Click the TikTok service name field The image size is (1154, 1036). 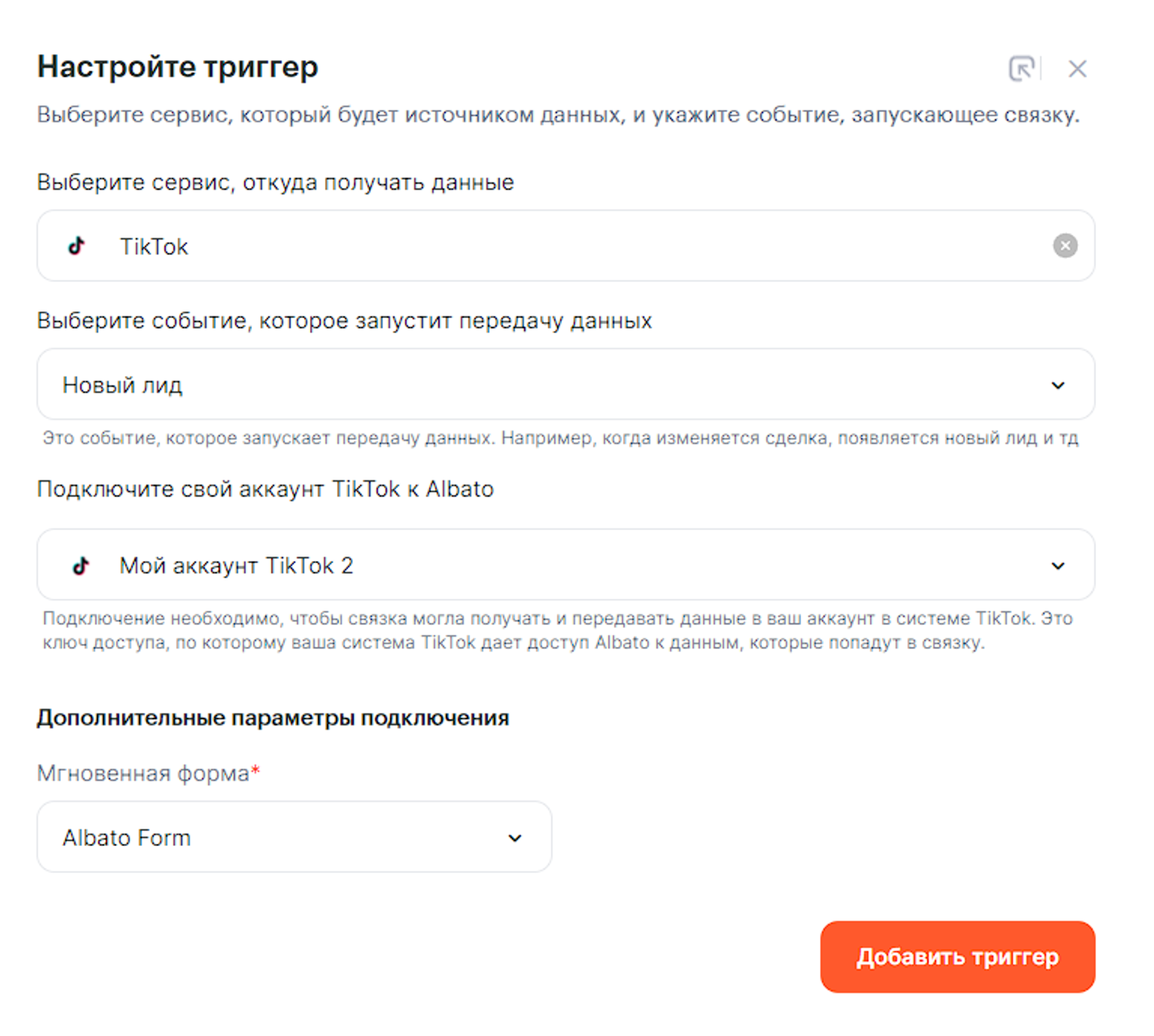click(528, 246)
